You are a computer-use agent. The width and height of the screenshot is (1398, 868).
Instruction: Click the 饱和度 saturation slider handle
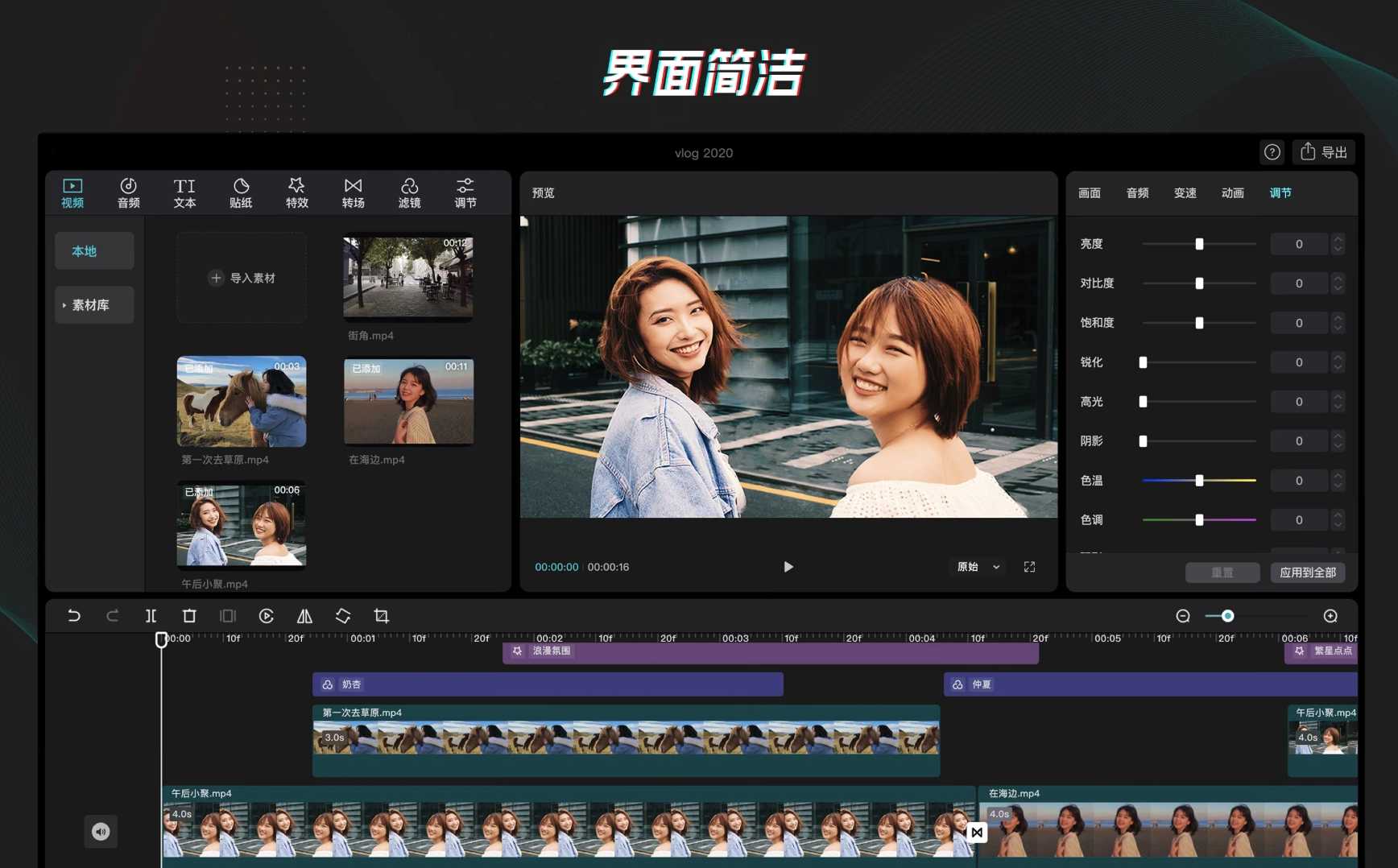[1199, 323]
